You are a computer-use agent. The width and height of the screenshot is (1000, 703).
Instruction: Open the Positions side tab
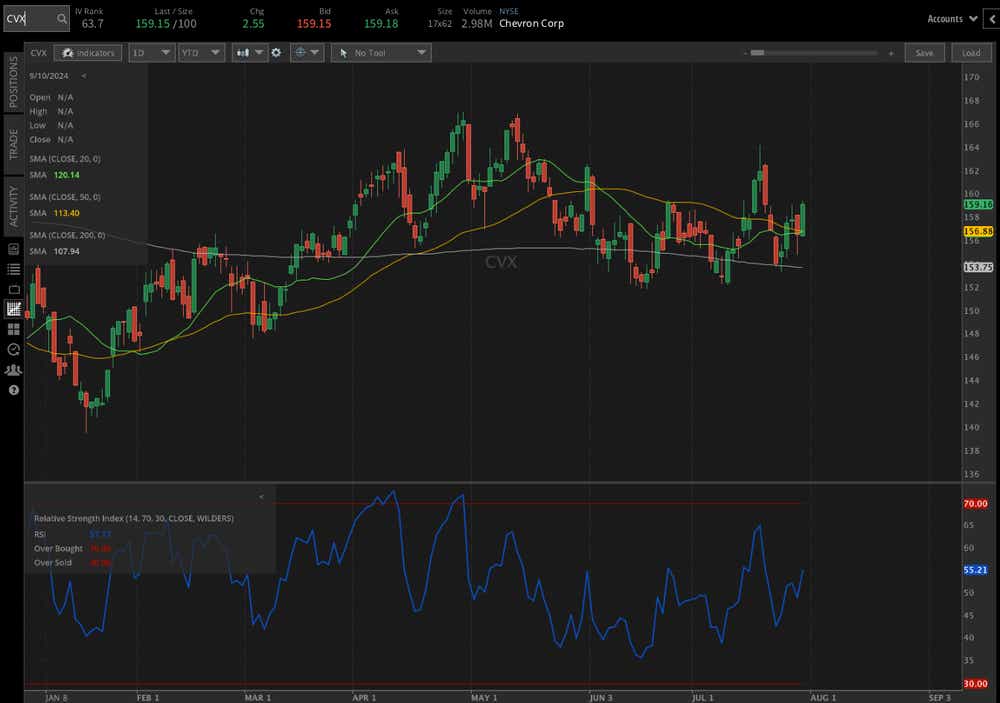(13, 82)
